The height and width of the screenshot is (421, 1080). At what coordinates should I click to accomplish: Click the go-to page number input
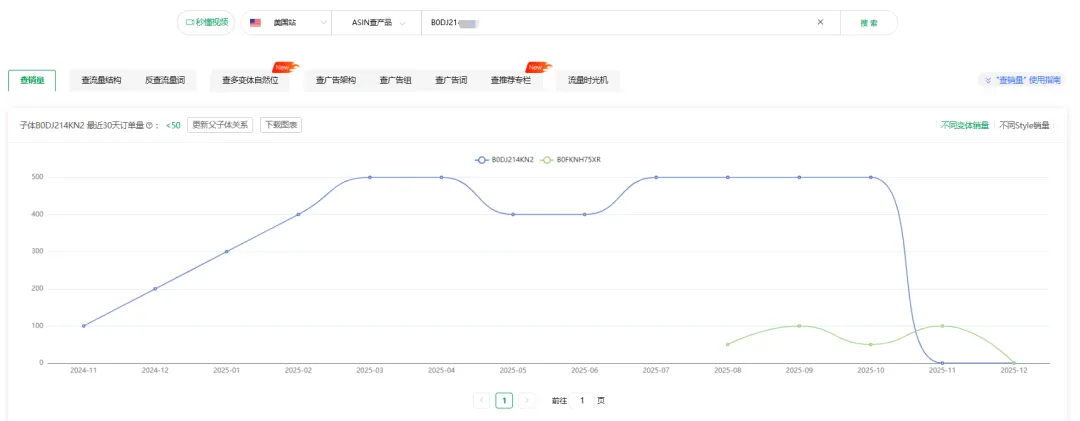582,400
